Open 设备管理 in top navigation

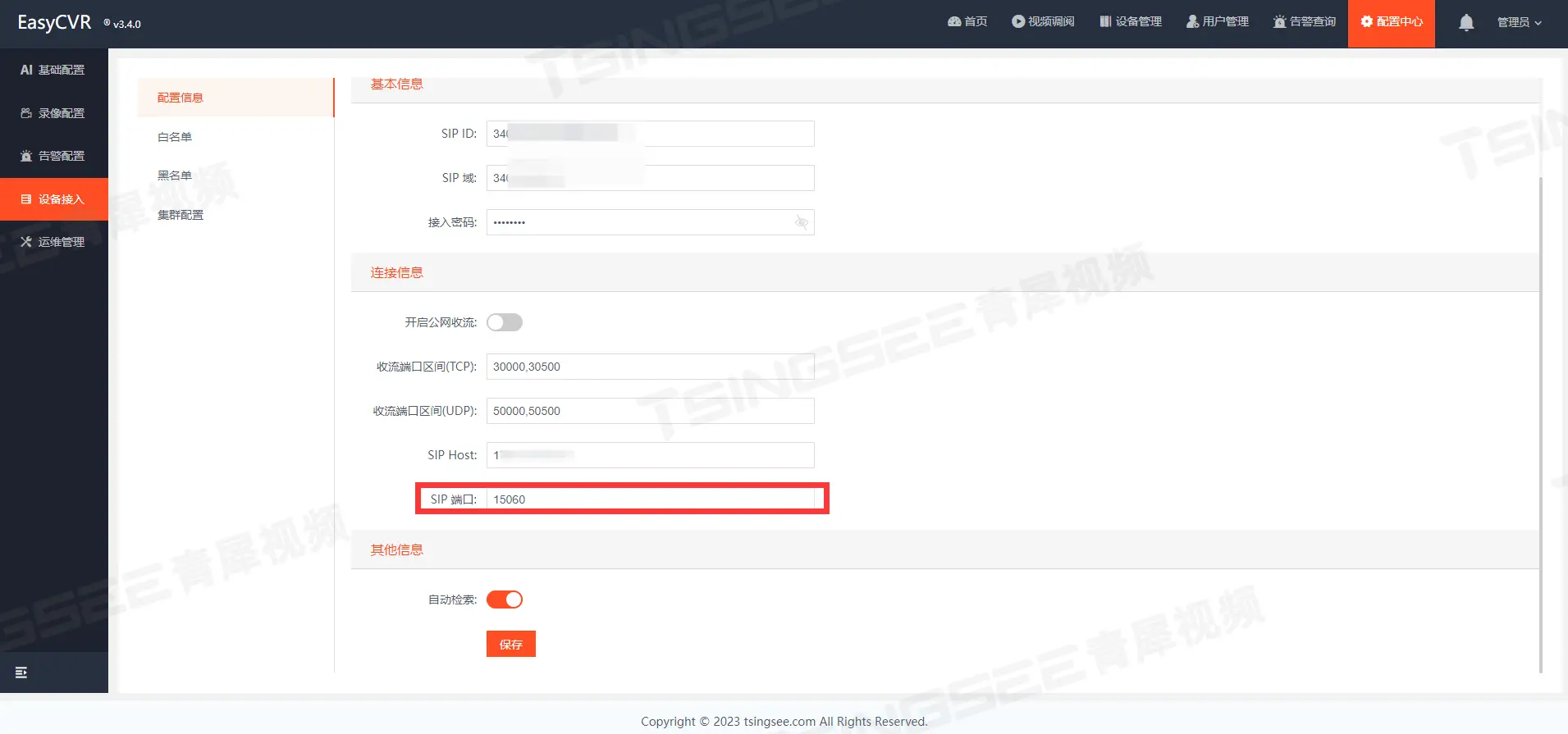coord(1131,21)
